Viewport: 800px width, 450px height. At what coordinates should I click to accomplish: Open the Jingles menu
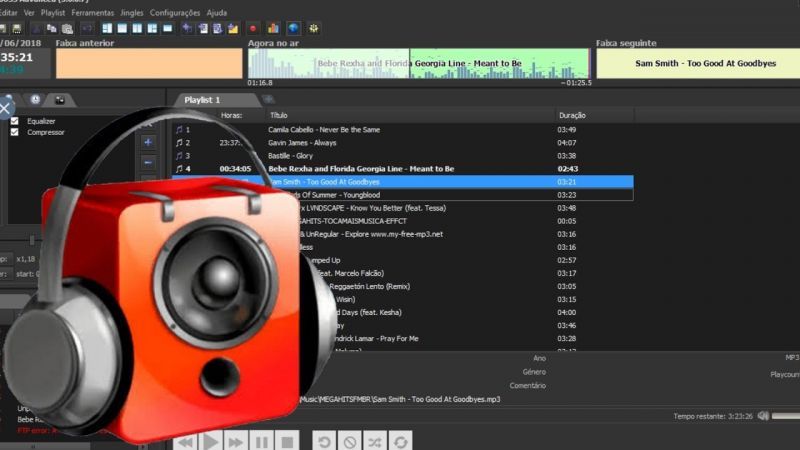(x=132, y=13)
